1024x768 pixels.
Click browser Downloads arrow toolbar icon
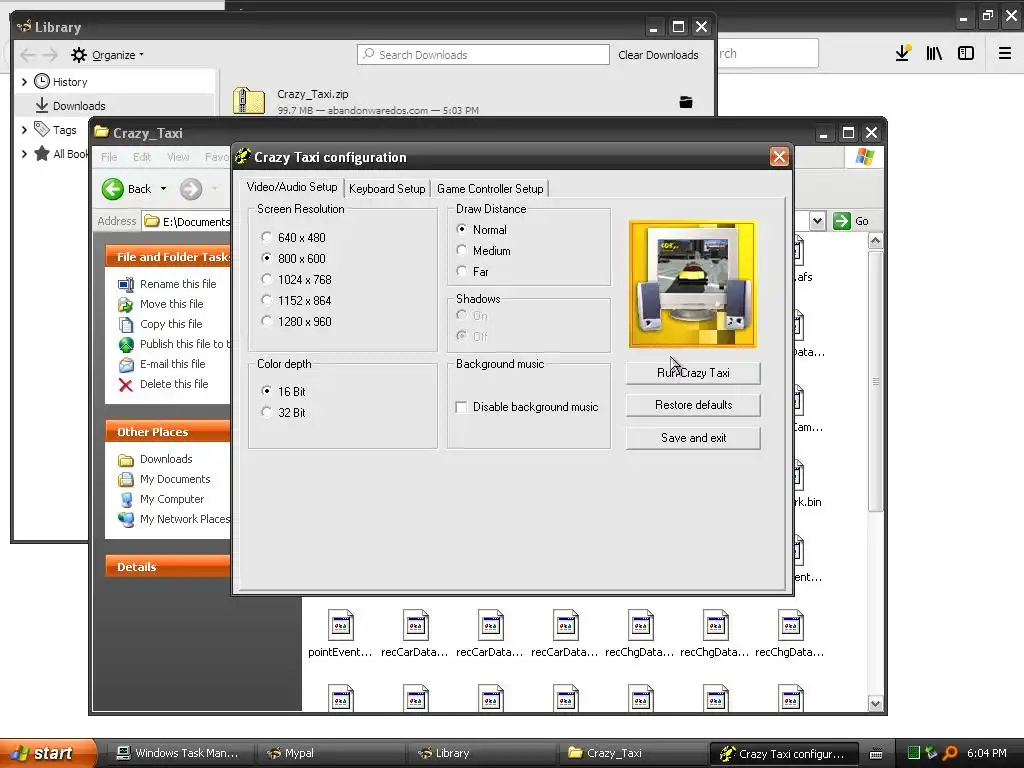point(903,53)
